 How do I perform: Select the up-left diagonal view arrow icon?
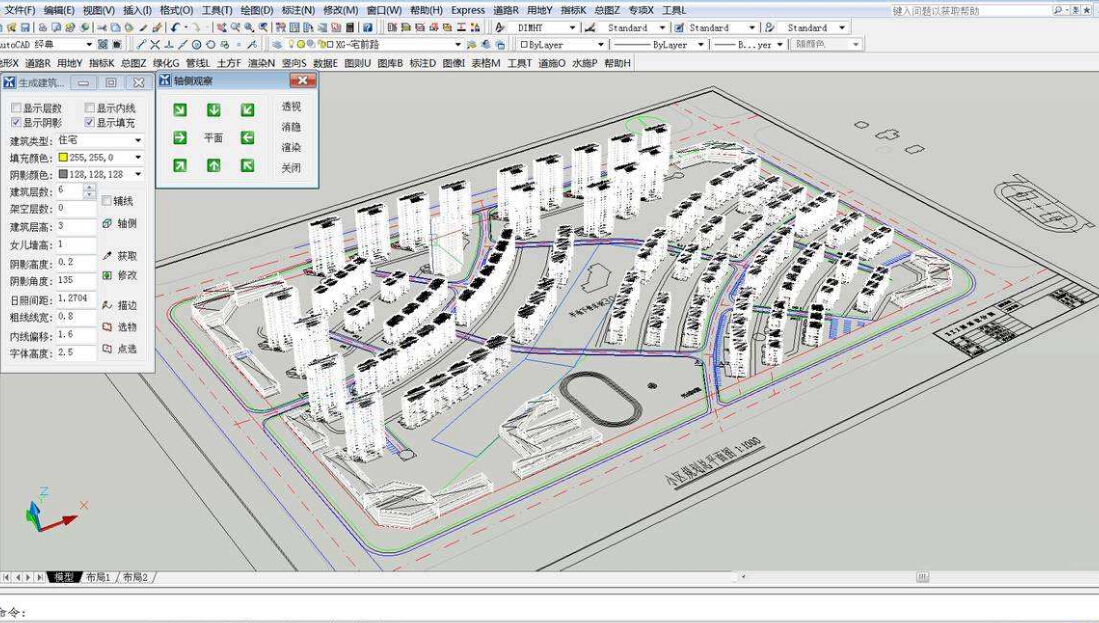click(247, 165)
